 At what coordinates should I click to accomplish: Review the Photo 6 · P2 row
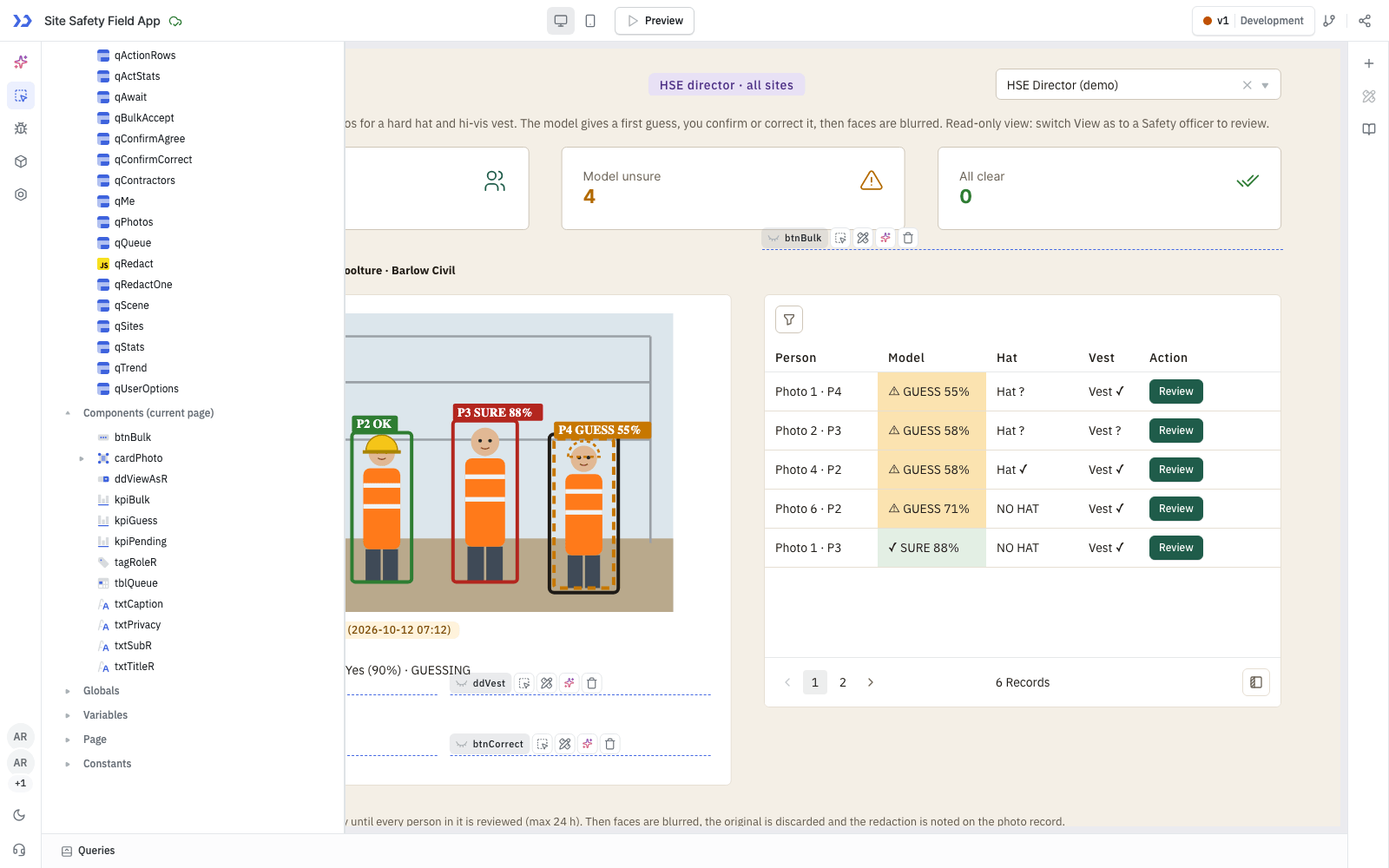[x=1176, y=509]
